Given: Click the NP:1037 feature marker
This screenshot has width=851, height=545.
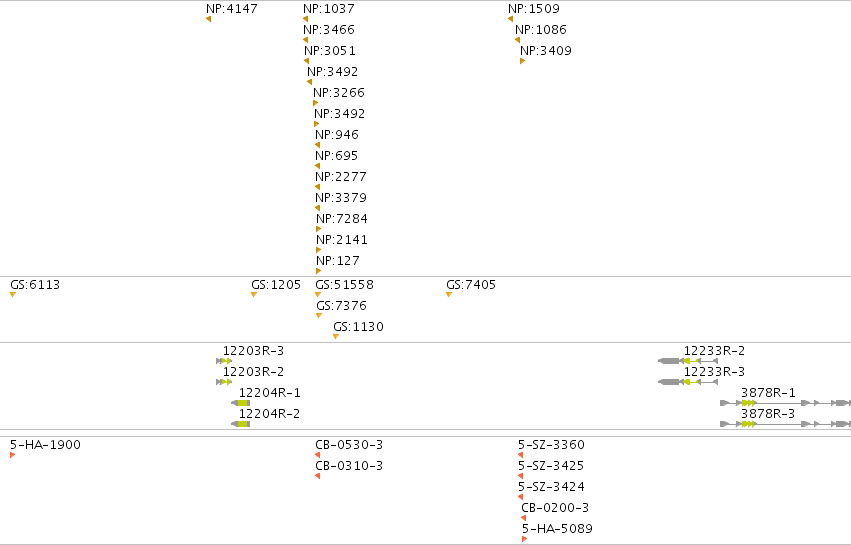Looking at the screenshot, I should (306, 20).
